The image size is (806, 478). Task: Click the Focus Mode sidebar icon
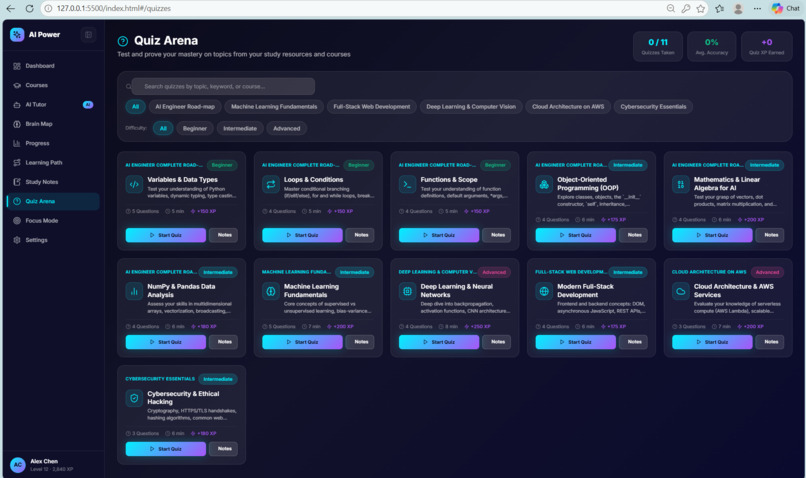17,220
